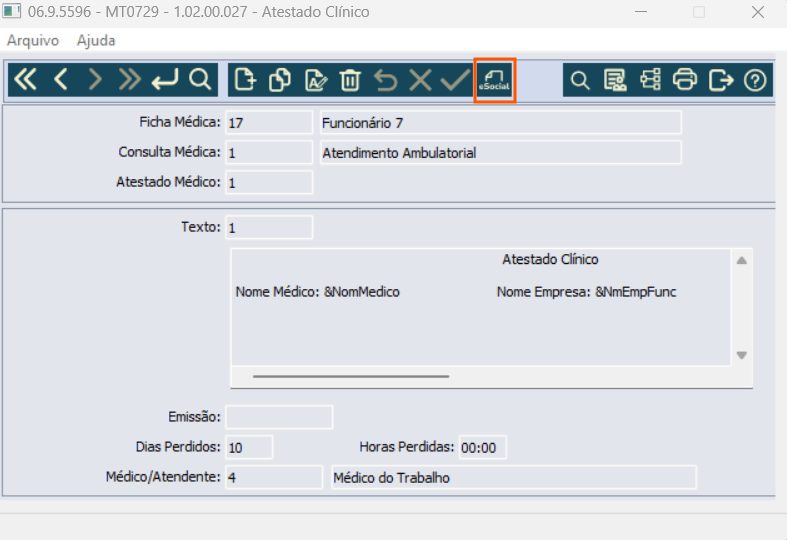Select the Médico do Trabalho field

[x=514, y=477]
